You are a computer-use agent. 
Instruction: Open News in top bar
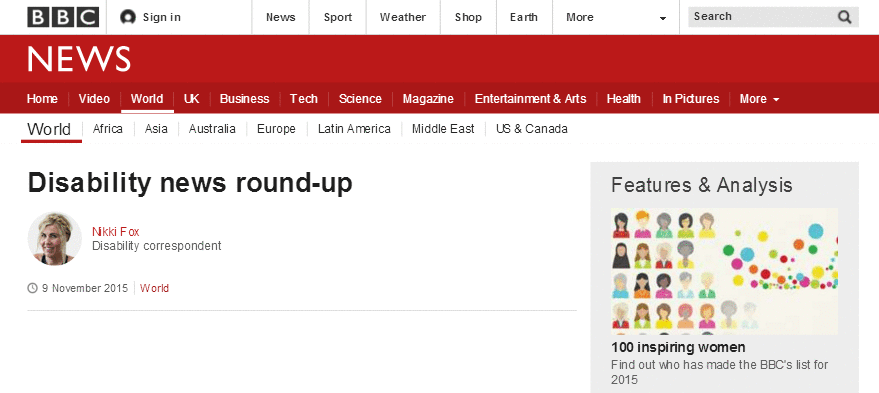[280, 17]
